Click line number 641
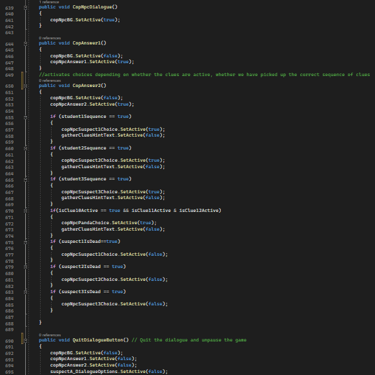The image size is (375, 375). [x=9, y=20]
